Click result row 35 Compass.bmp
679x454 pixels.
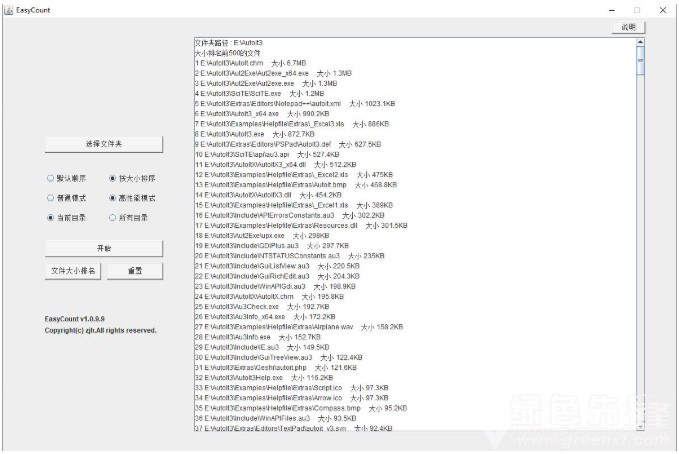tap(301, 408)
